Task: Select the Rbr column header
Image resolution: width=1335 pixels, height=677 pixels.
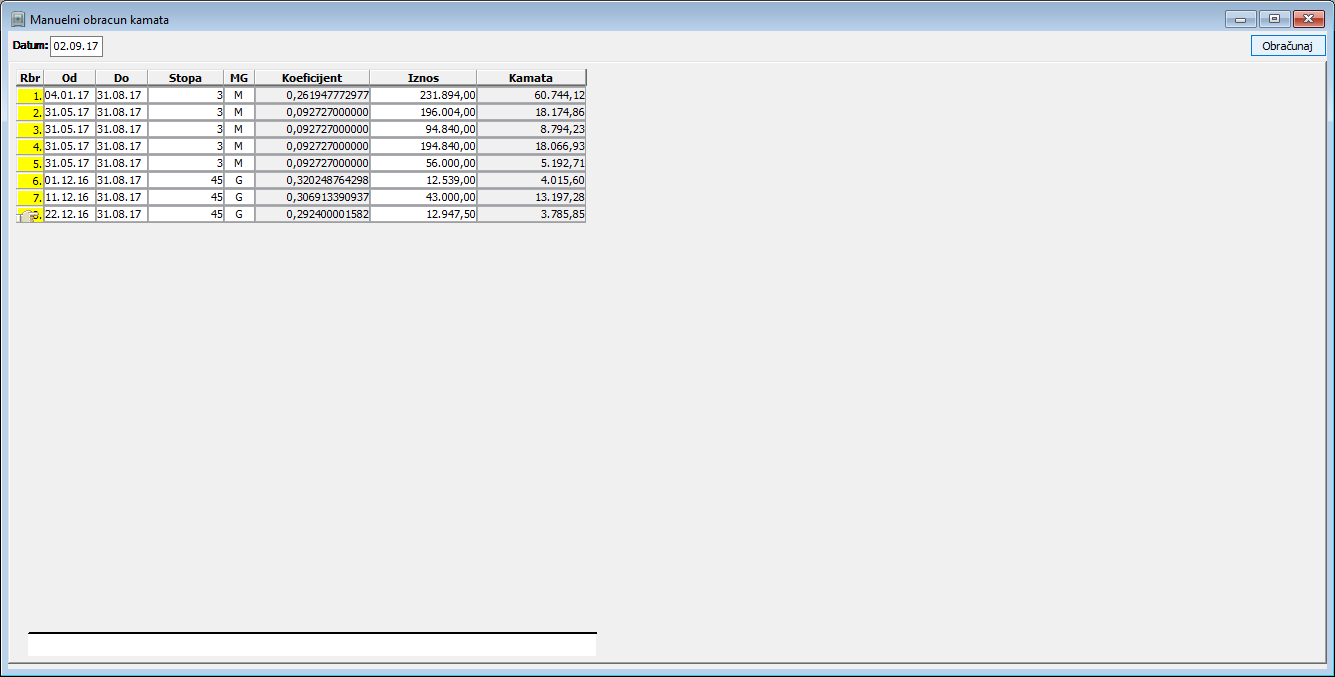Action: point(30,77)
